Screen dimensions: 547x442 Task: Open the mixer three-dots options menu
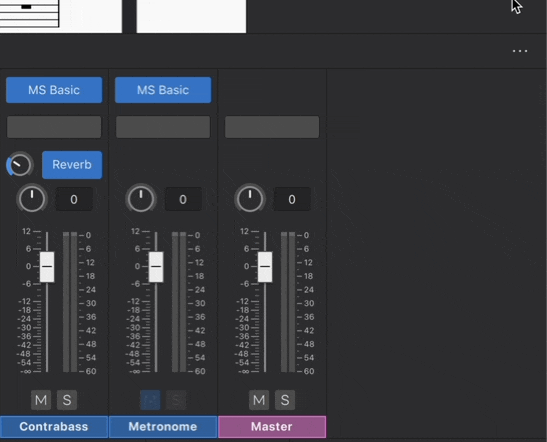pos(520,51)
